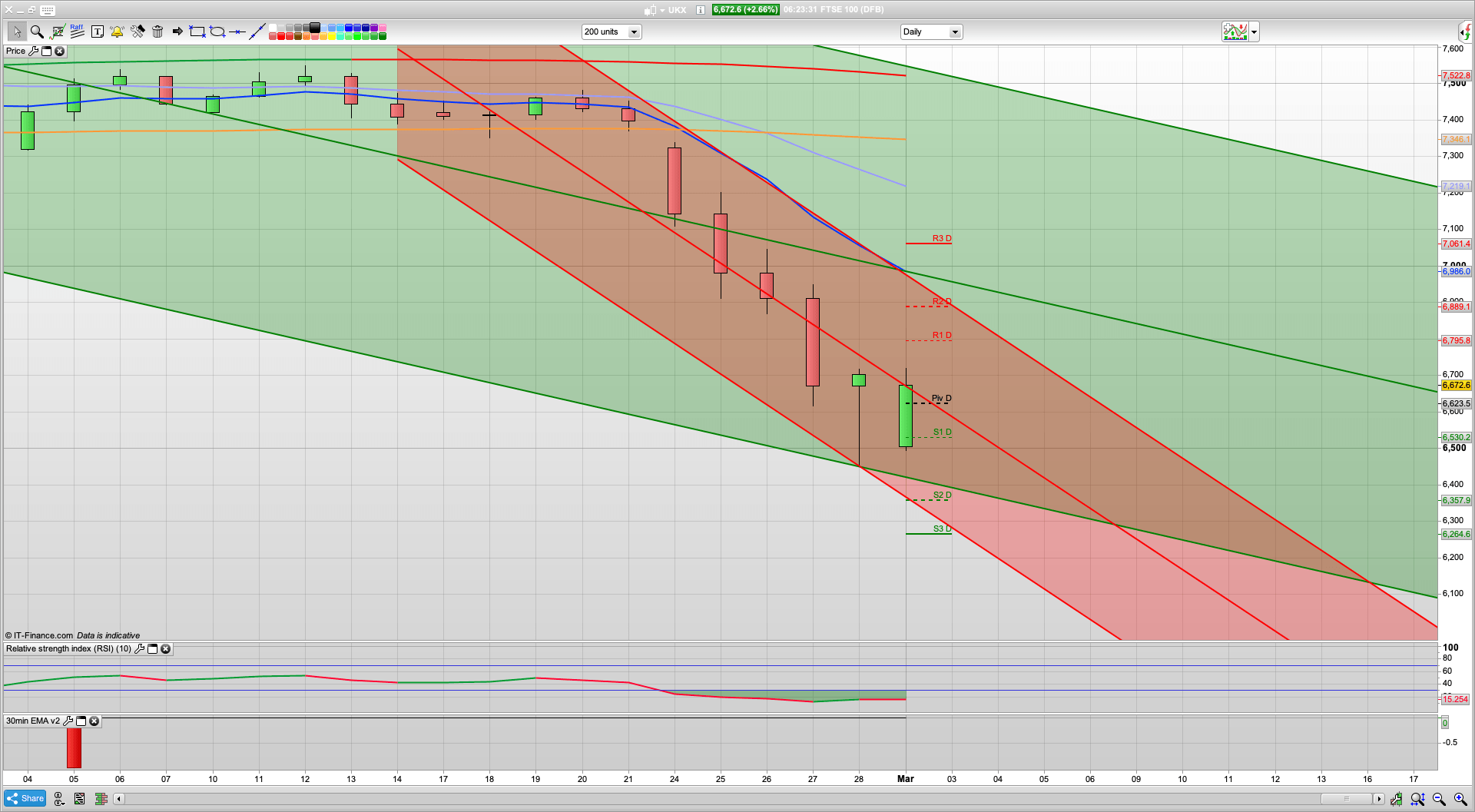Click the horizontal scrollbar left arrow
Viewport: 1475px width, 812px height.
point(119,799)
